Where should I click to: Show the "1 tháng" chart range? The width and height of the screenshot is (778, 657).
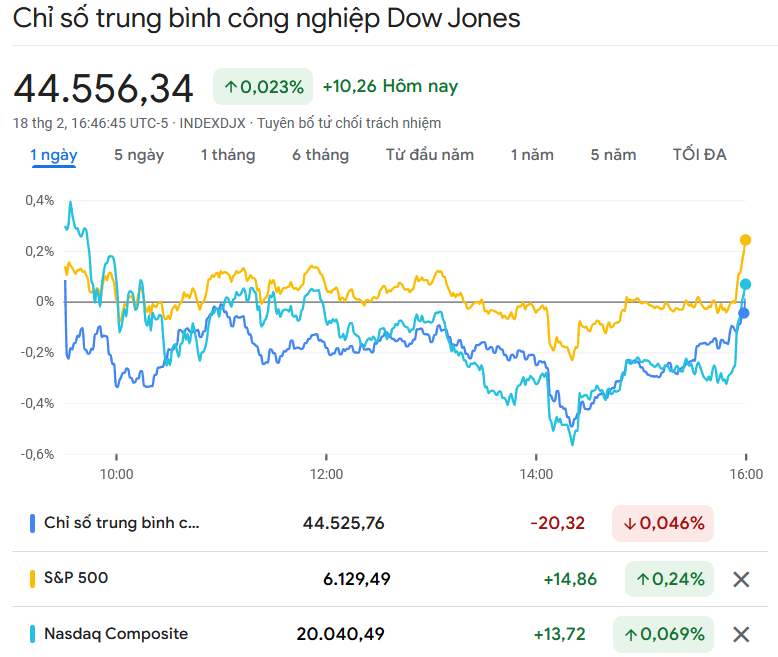228,155
